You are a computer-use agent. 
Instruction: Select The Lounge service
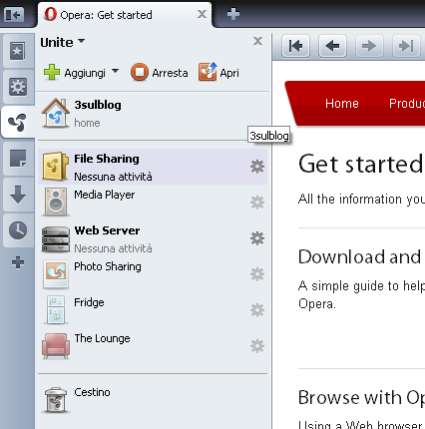pyautogui.click(x=153, y=346)
